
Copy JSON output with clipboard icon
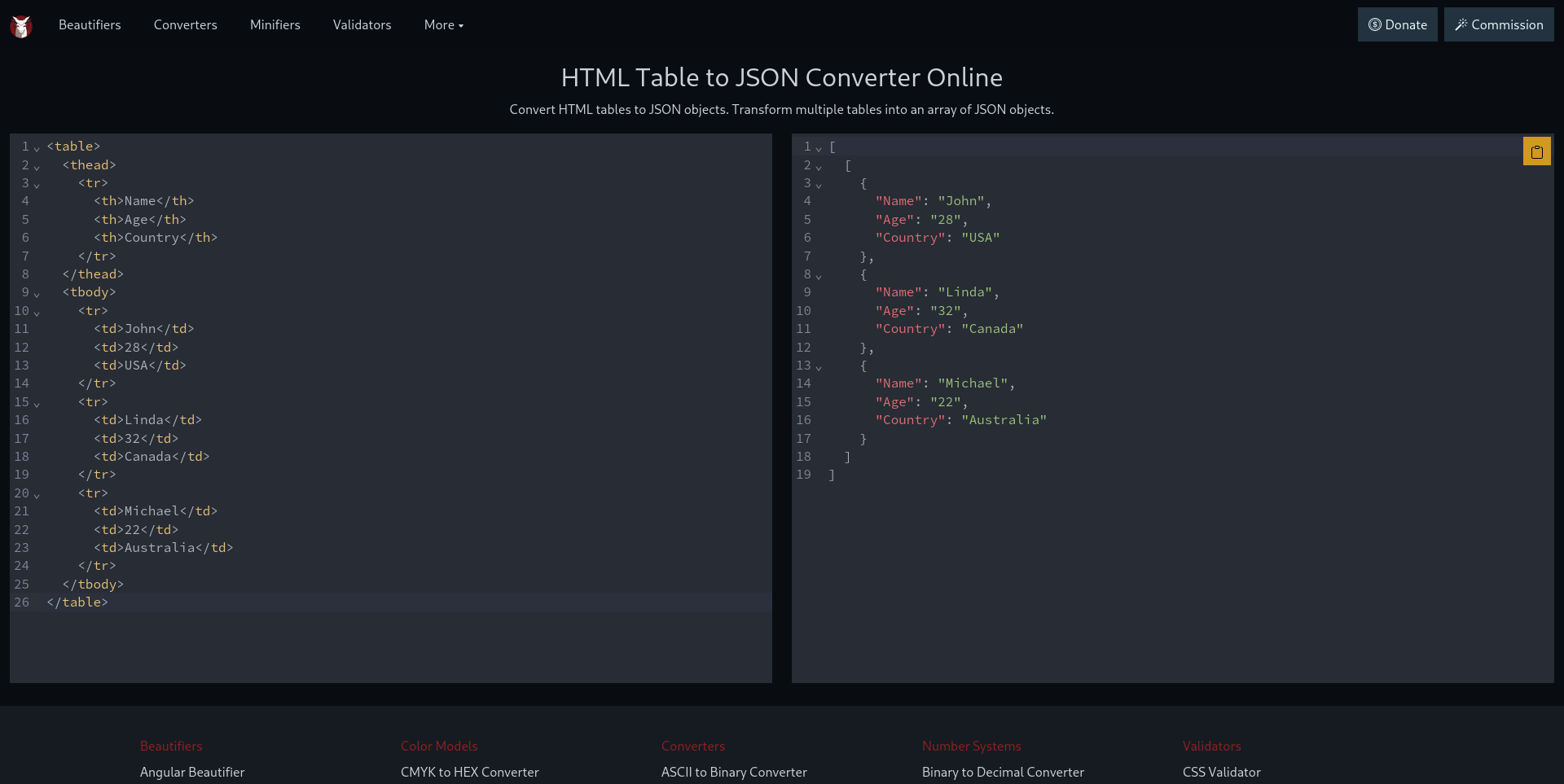[x=1536, y=151]
